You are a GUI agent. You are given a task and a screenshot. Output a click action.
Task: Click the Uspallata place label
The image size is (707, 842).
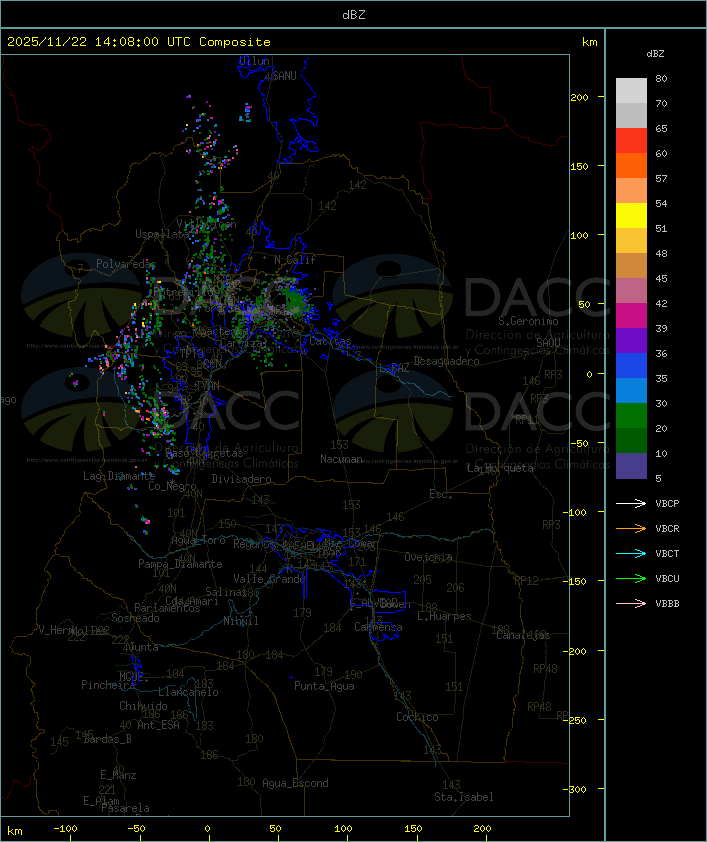click(x=162, y=234)
